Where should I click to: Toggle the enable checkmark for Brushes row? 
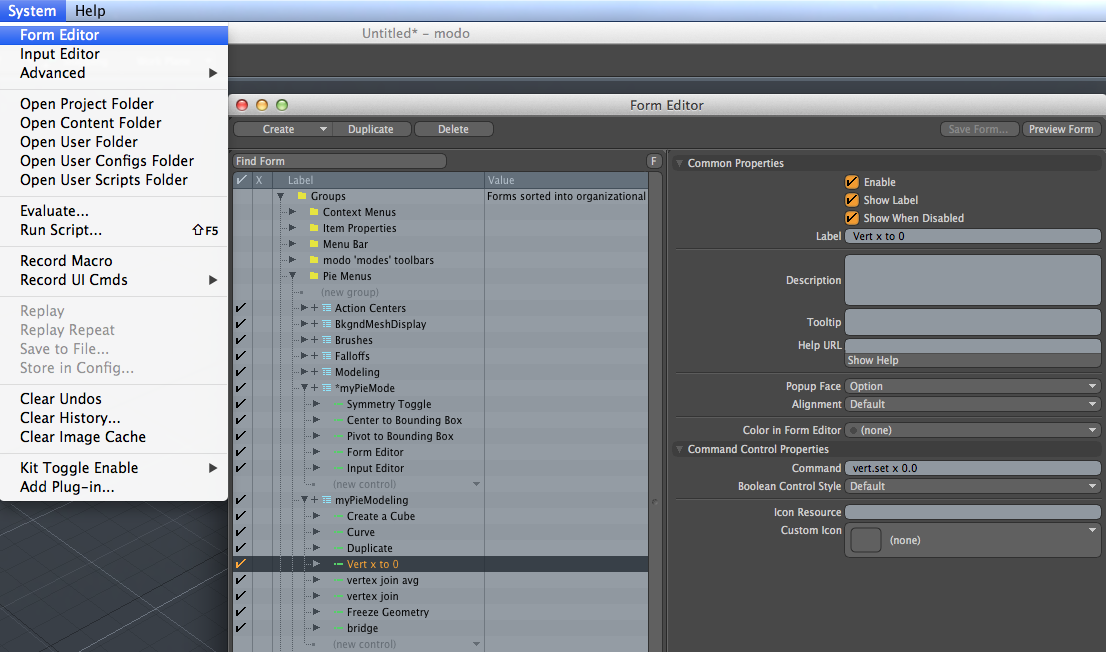coord(241,340)
